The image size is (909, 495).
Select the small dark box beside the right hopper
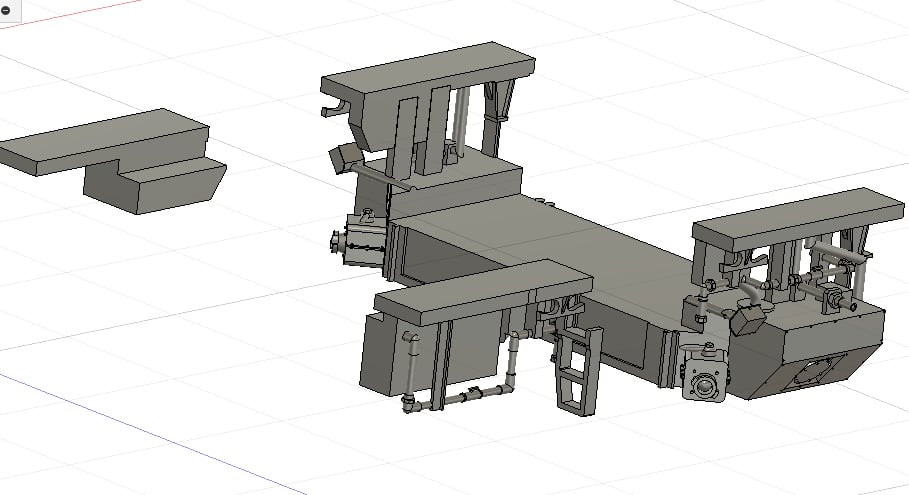coord(748,320)
